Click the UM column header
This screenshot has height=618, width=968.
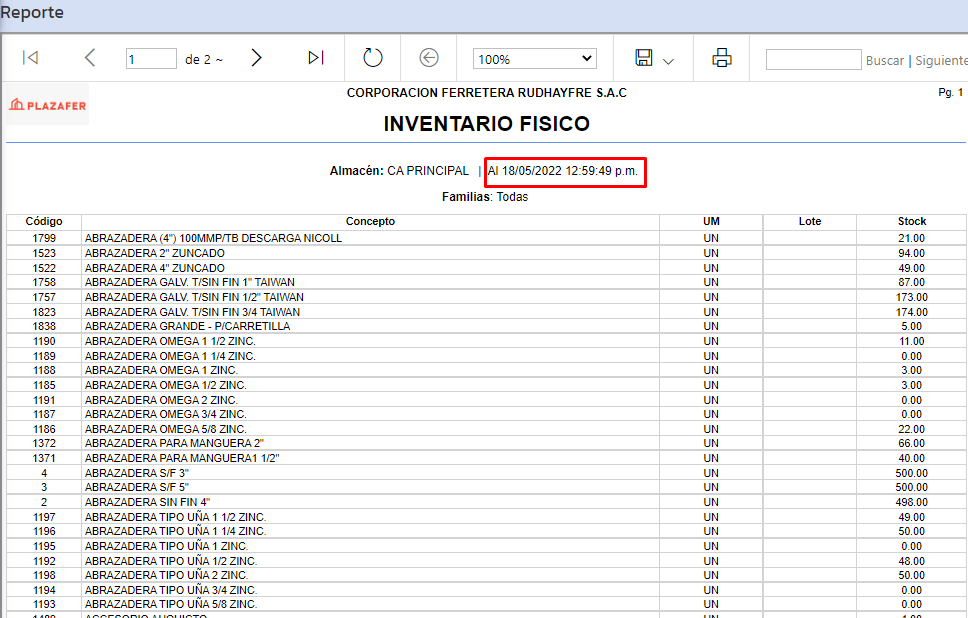(711, 221)
